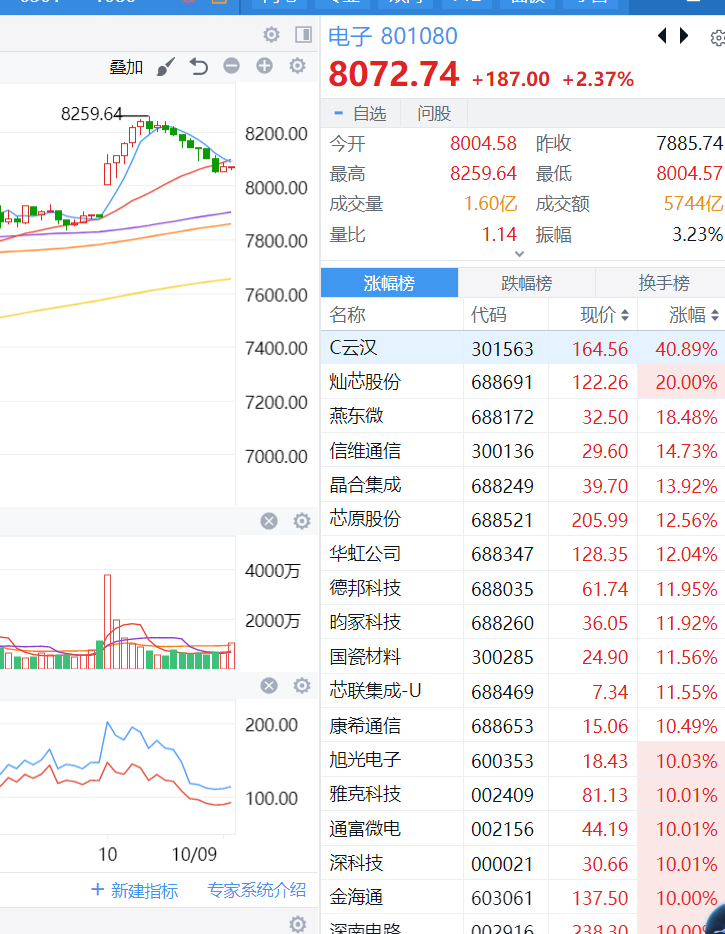Go to next sector with right arrow
Image resolution: width=725 pixels, height=934 pixels.
(684, 36)
